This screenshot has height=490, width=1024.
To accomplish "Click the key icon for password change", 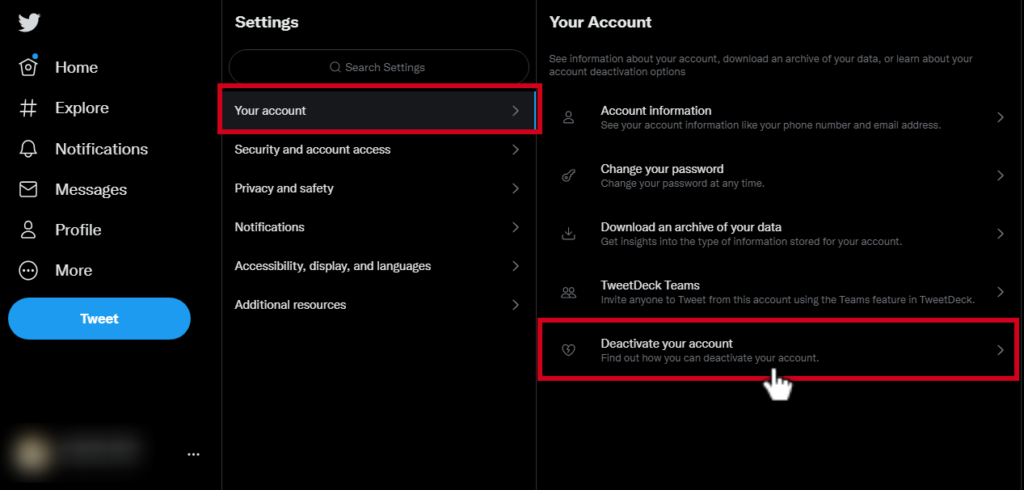I will click(568, 176).
